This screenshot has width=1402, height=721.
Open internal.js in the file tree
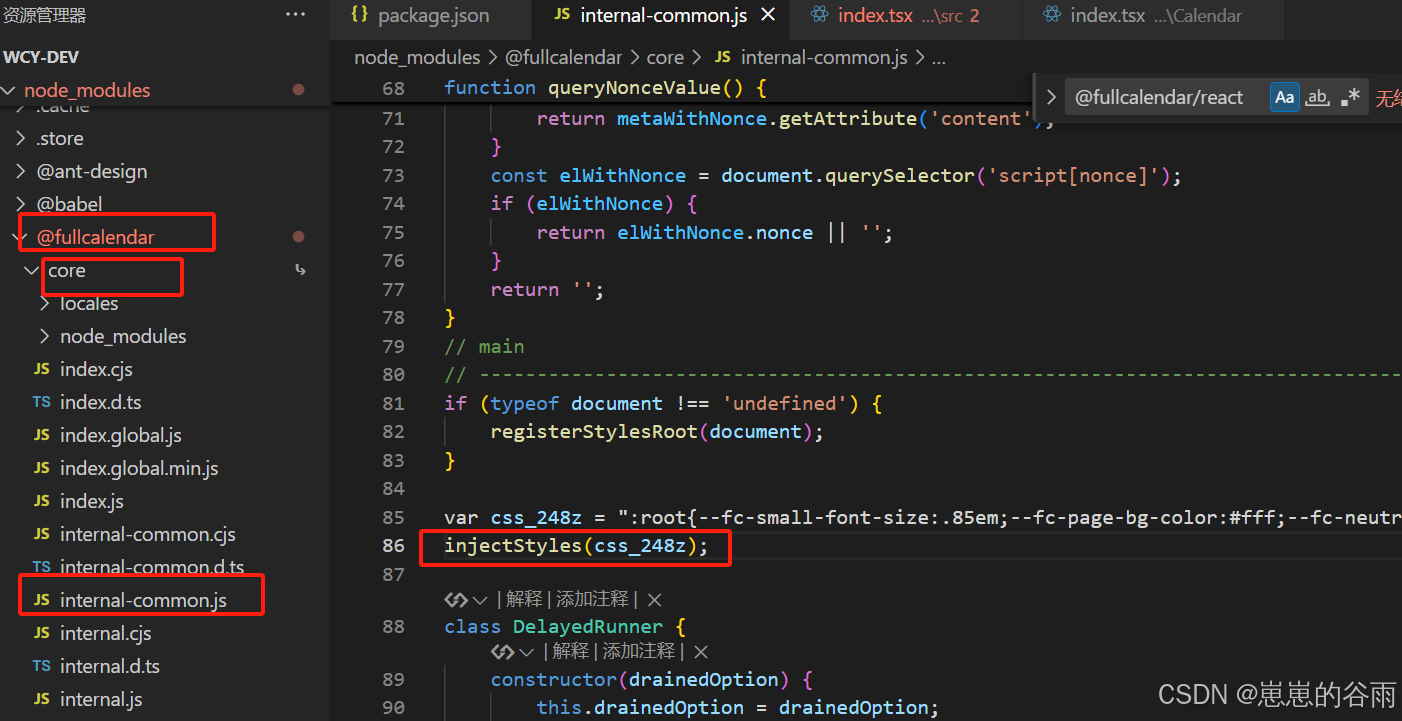click(101, 699)
